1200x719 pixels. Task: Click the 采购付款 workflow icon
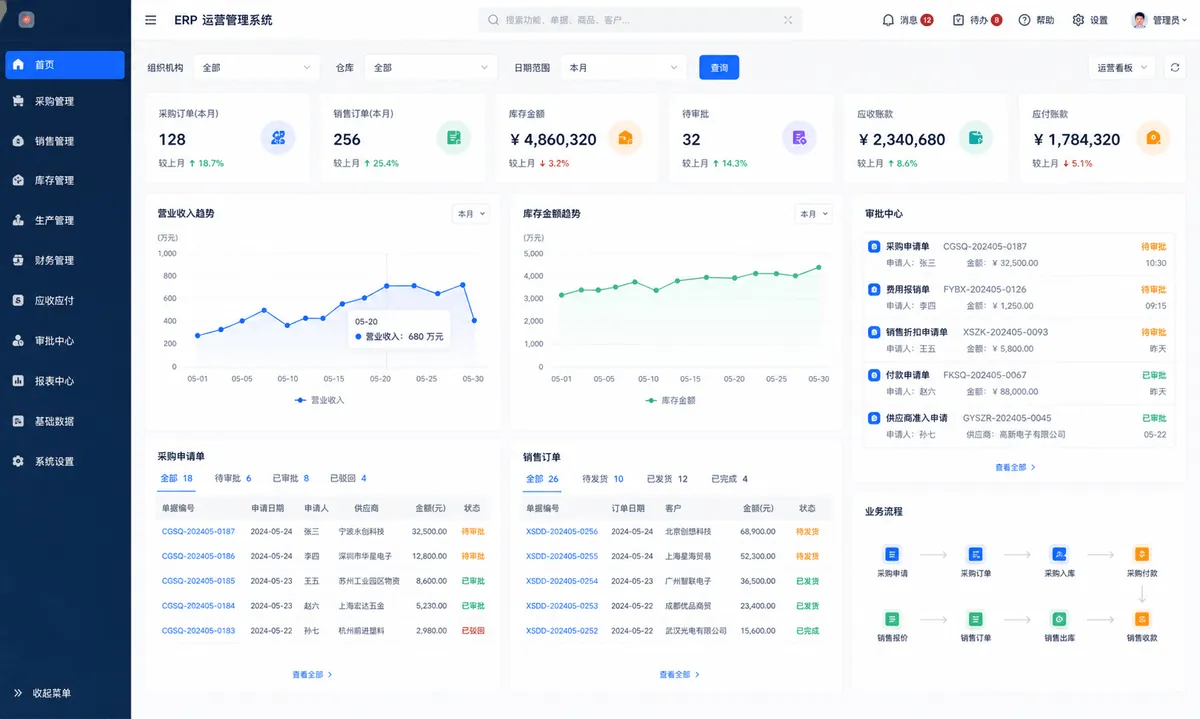(x=1142, y=554)
